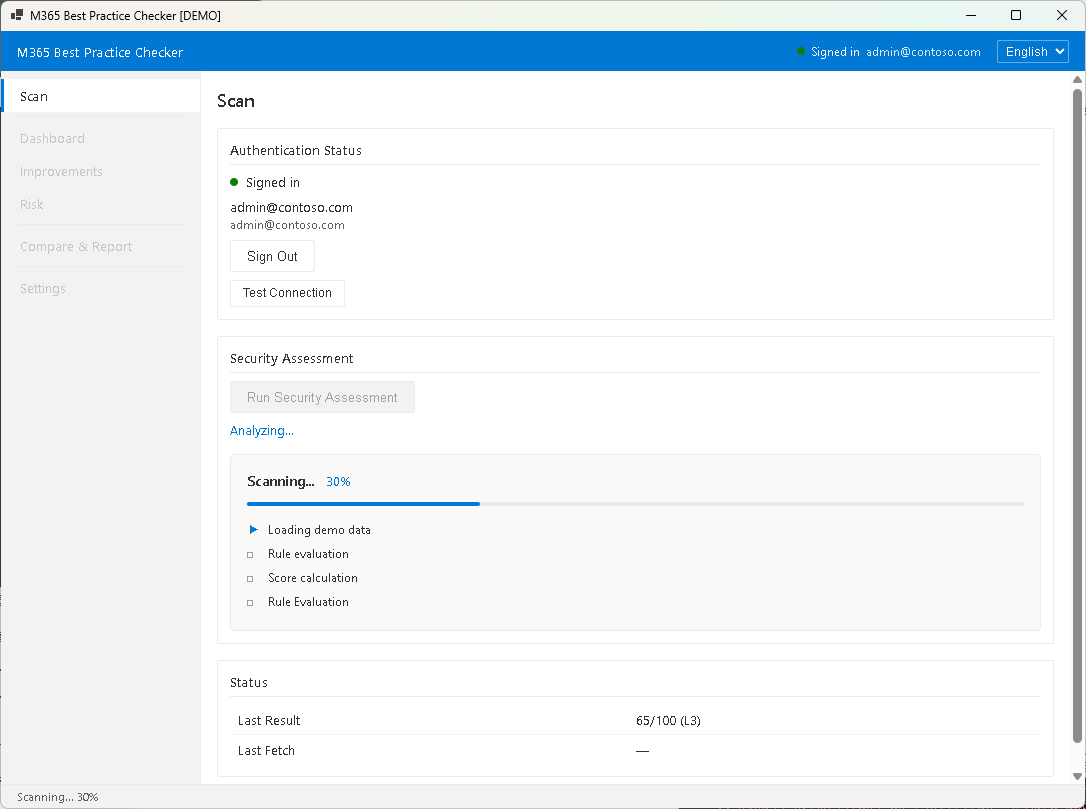Screen dimensions: 1086x809
Task: Click the blue arrow next to Loading demo data
Action: [253, 530]
